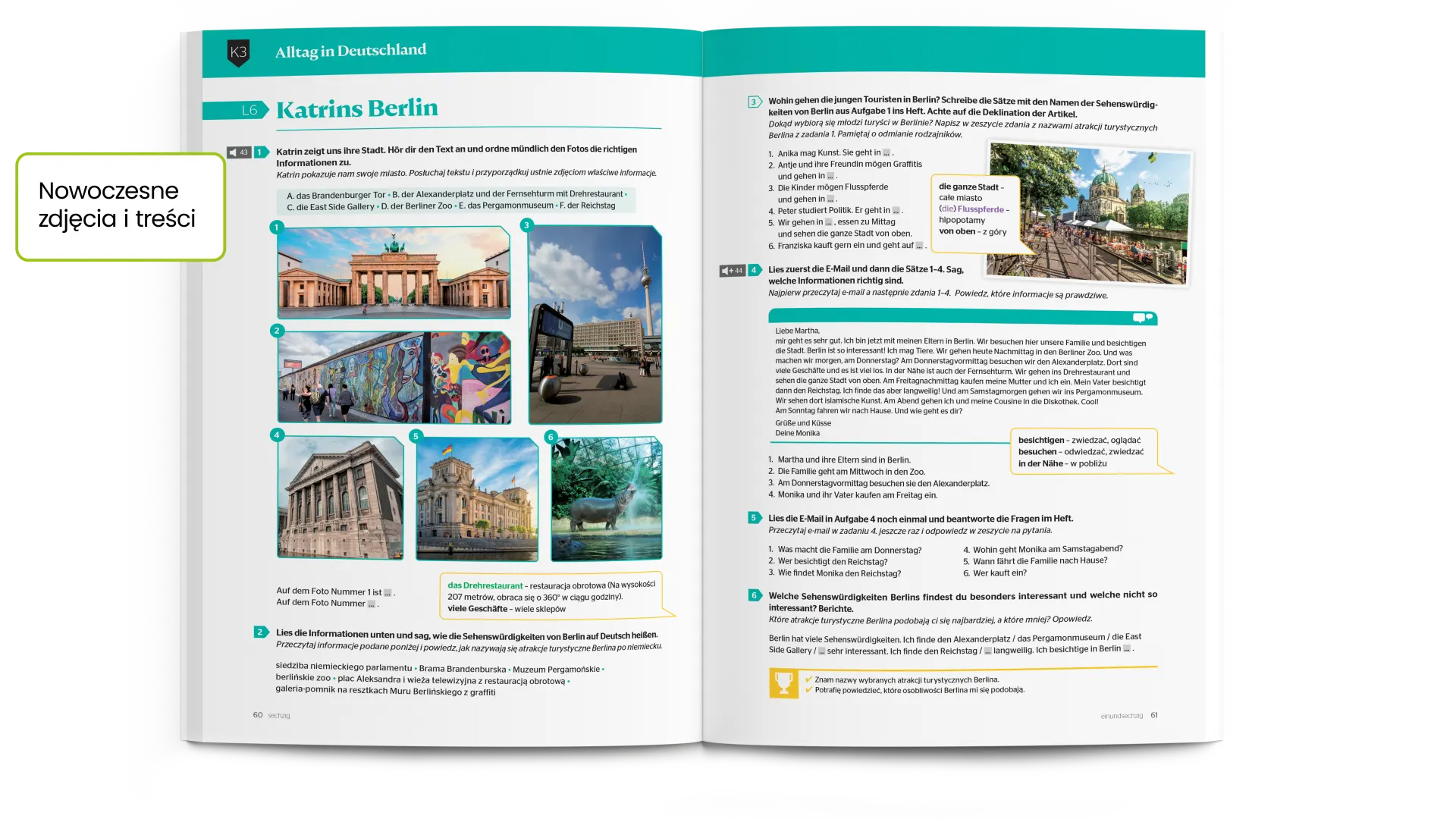Viewport: 1456px width, 819px height.
Task: Click the K3 chapter badge icon
Action: 238,52
